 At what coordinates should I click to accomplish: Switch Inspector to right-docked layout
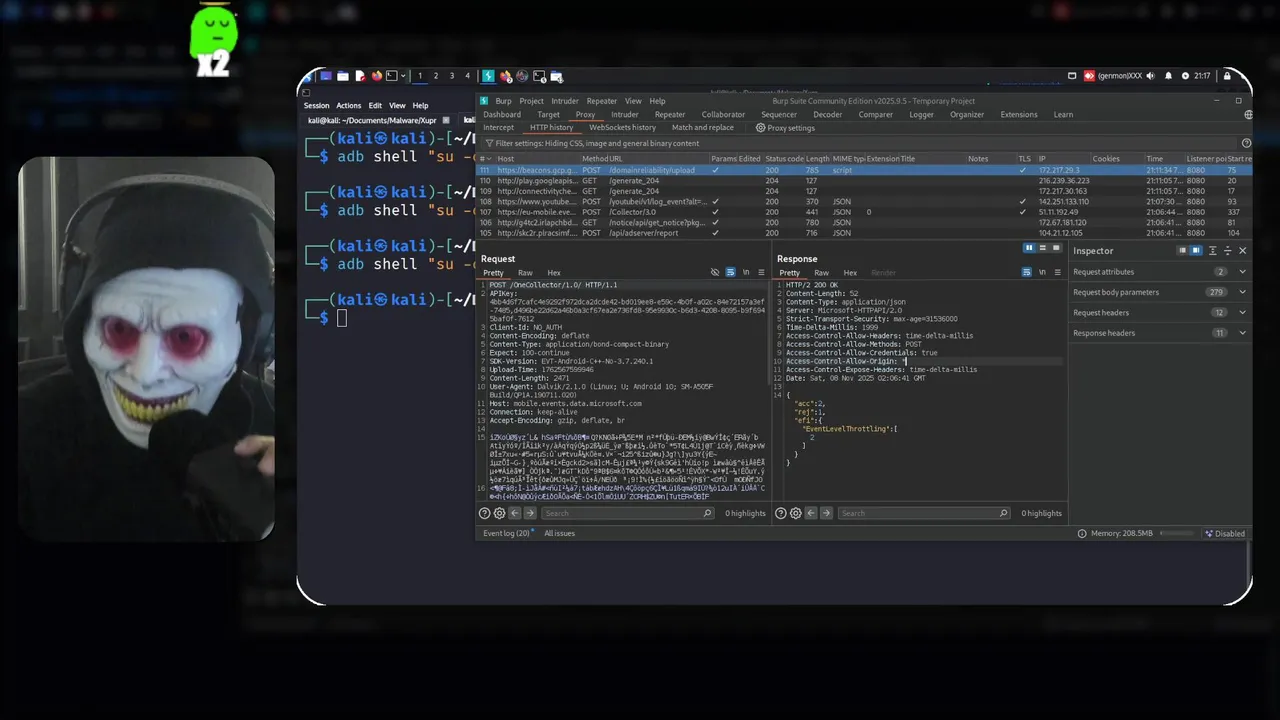point(1196,251)
